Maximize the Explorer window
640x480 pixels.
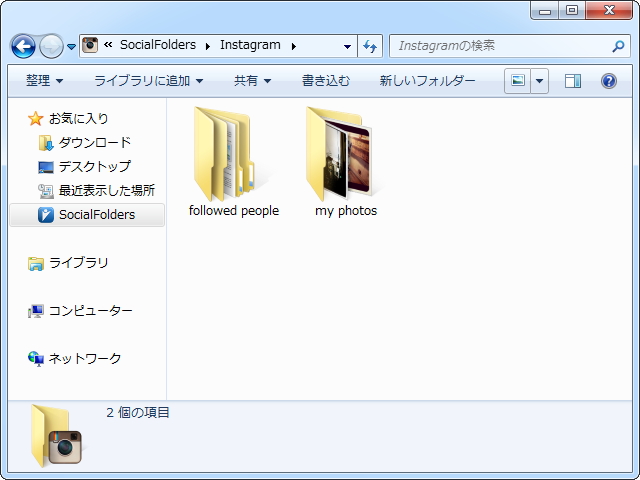coord(572,11)
